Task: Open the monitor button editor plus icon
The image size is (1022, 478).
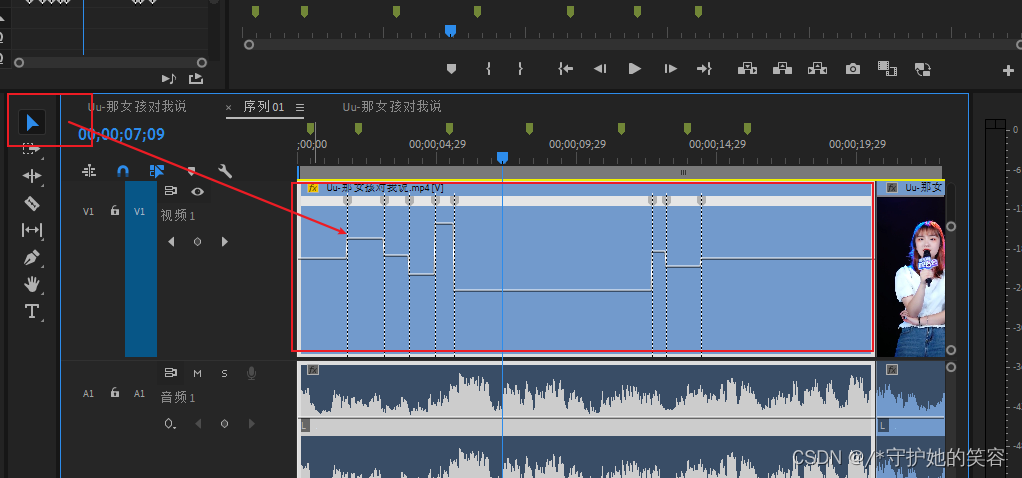Action: (1008, 70)
